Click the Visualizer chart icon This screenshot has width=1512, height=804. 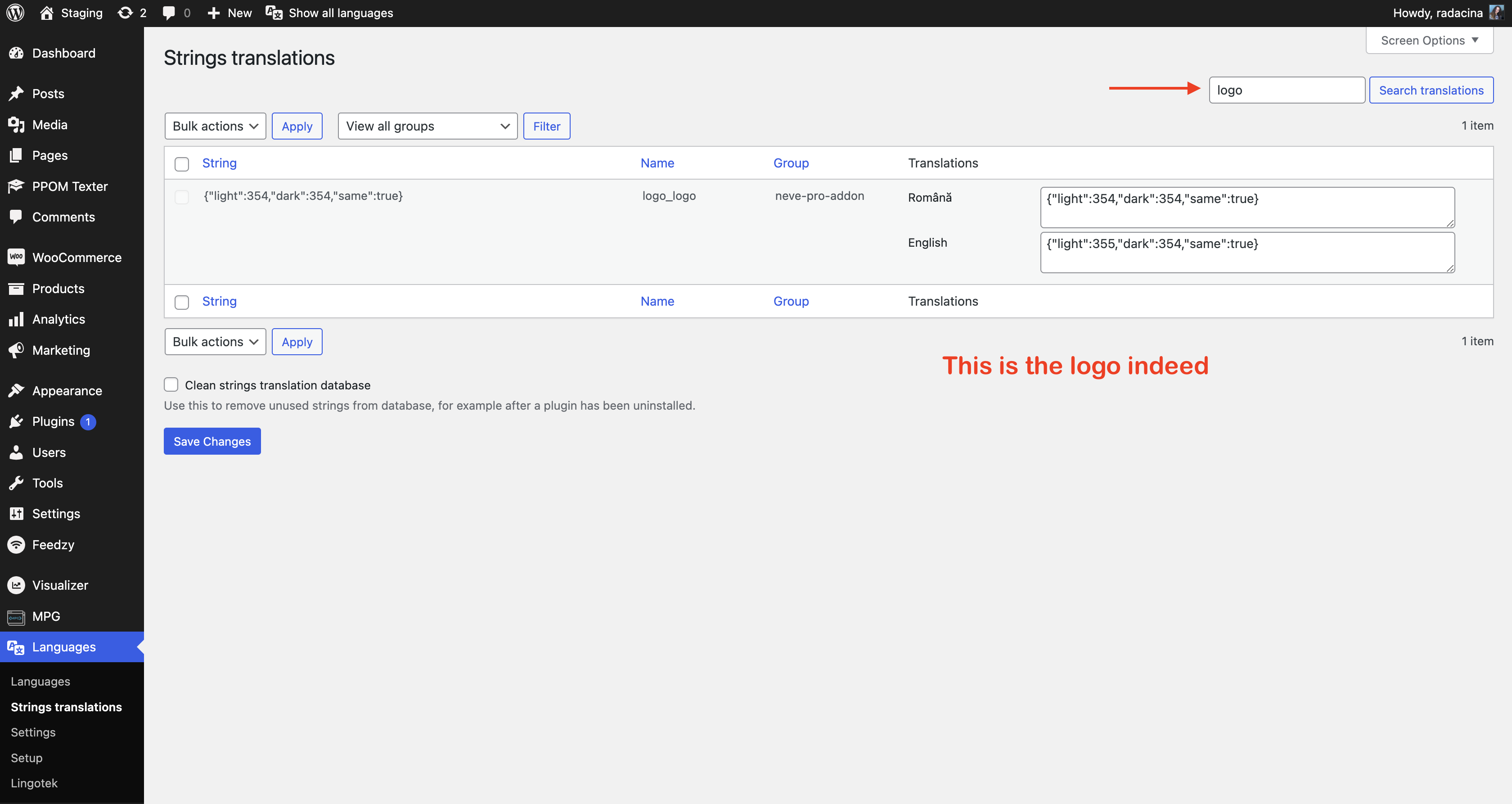click(x=16, y=585)
